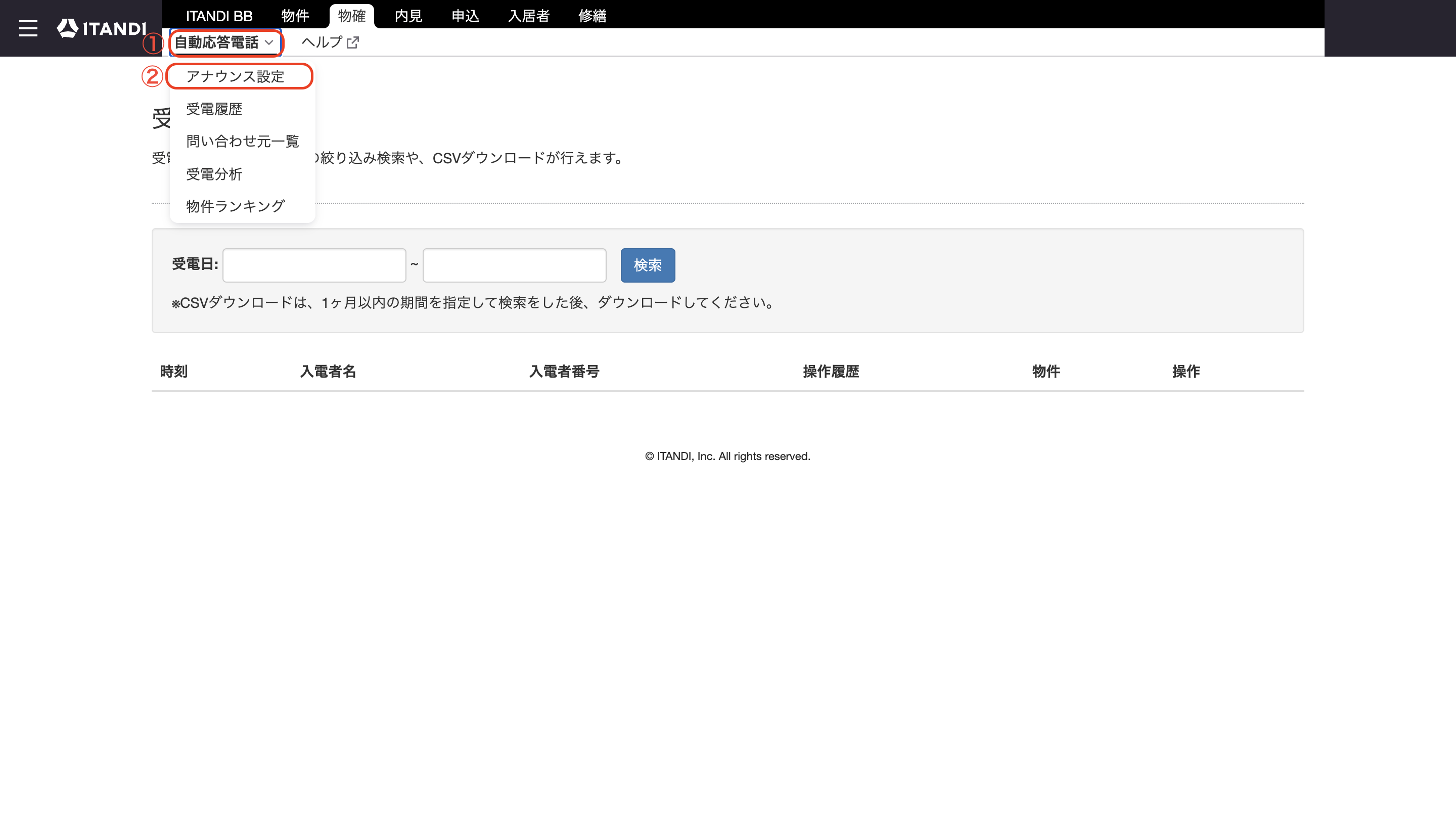Expand the 自動応答電話 dropdown
The height and width of the screenshot is (821, 1456).
[225, 42]
